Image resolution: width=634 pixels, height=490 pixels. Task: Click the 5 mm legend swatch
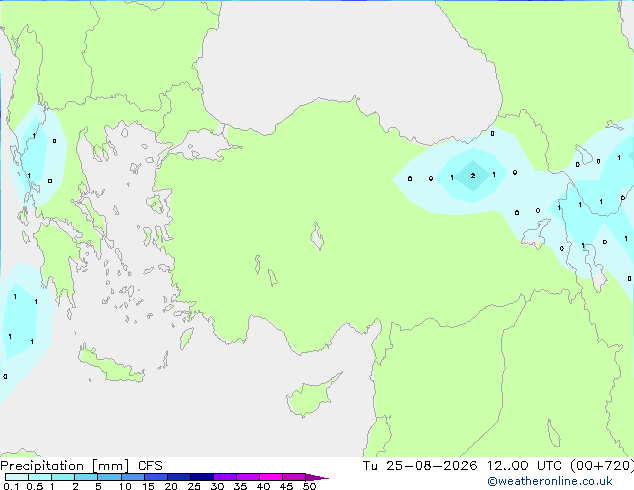(109, 477)
